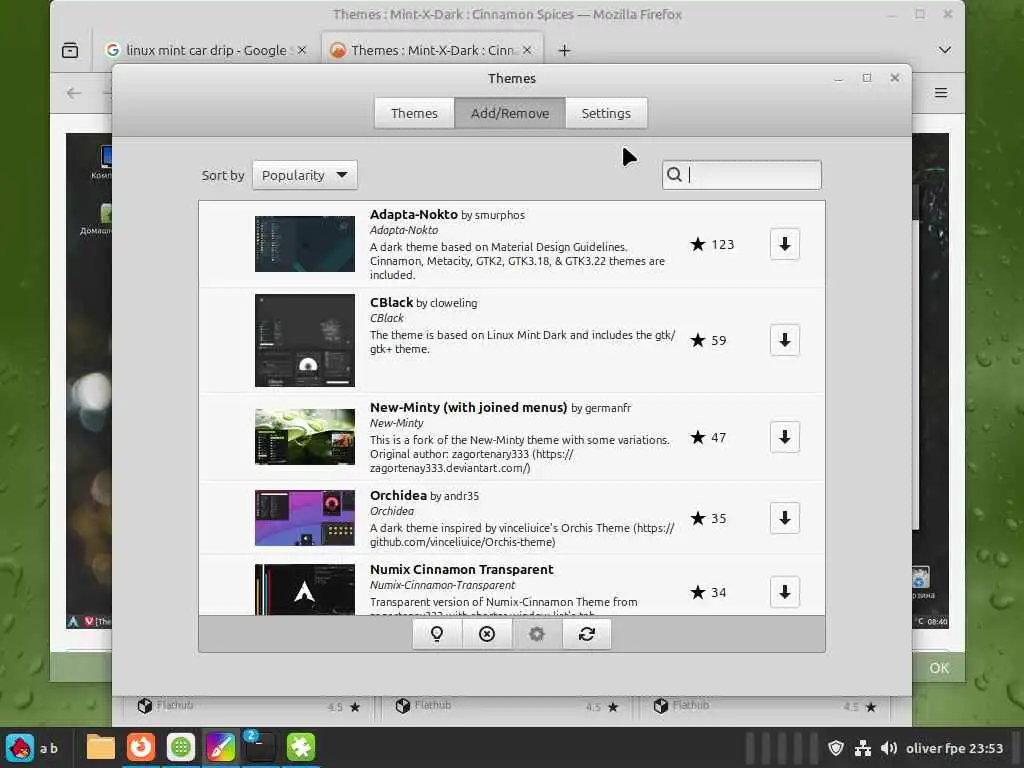Download the Orchidea theme
The height and width of the screenshot is (768, 1024).
tap(784, 518)
